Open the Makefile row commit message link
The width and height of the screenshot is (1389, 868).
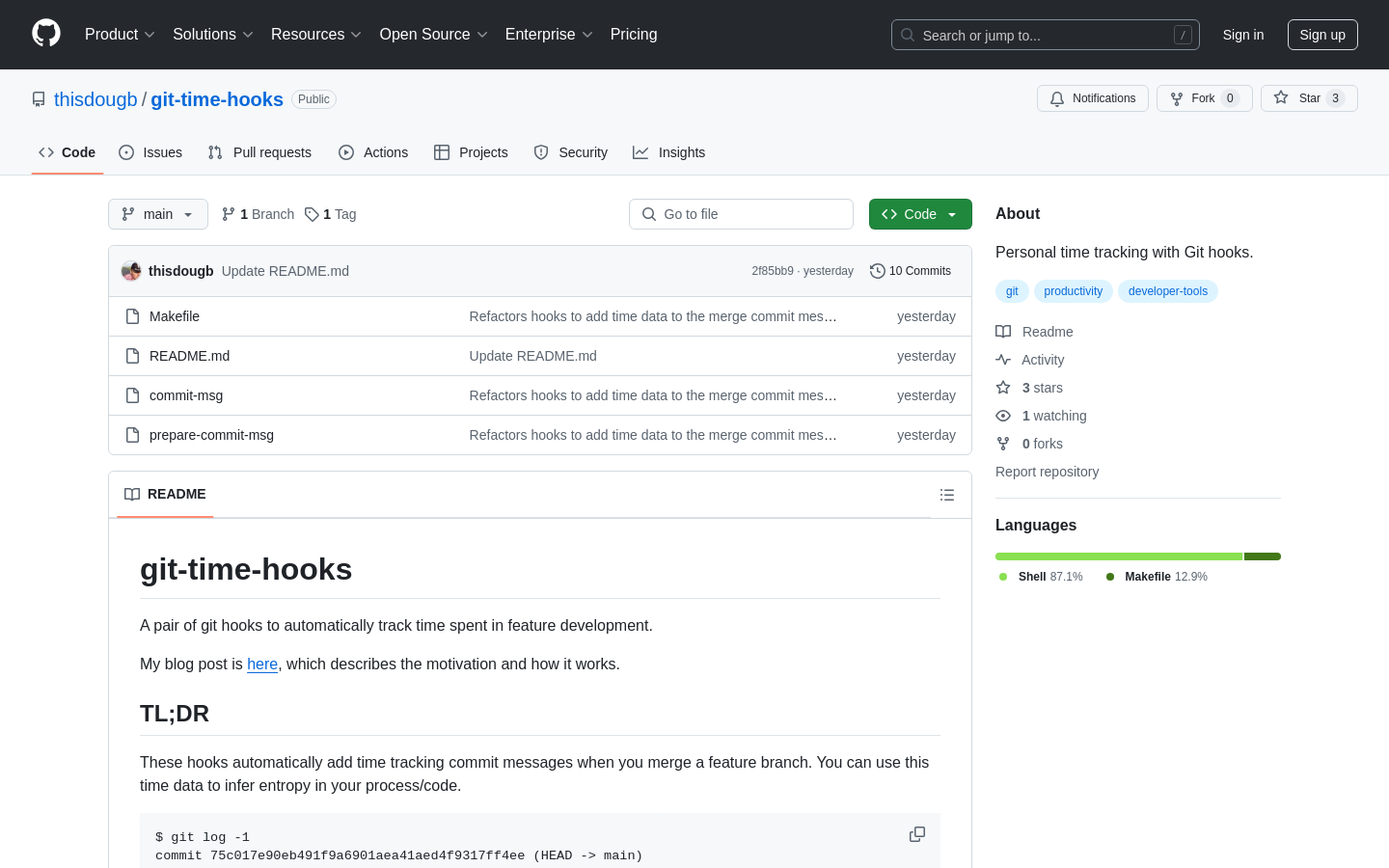click(x=653, y=316)
